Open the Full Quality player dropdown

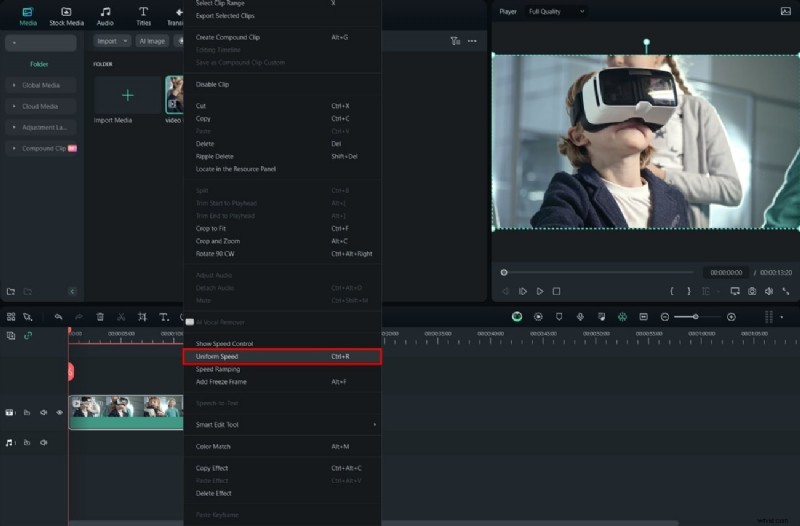[556, 11]
